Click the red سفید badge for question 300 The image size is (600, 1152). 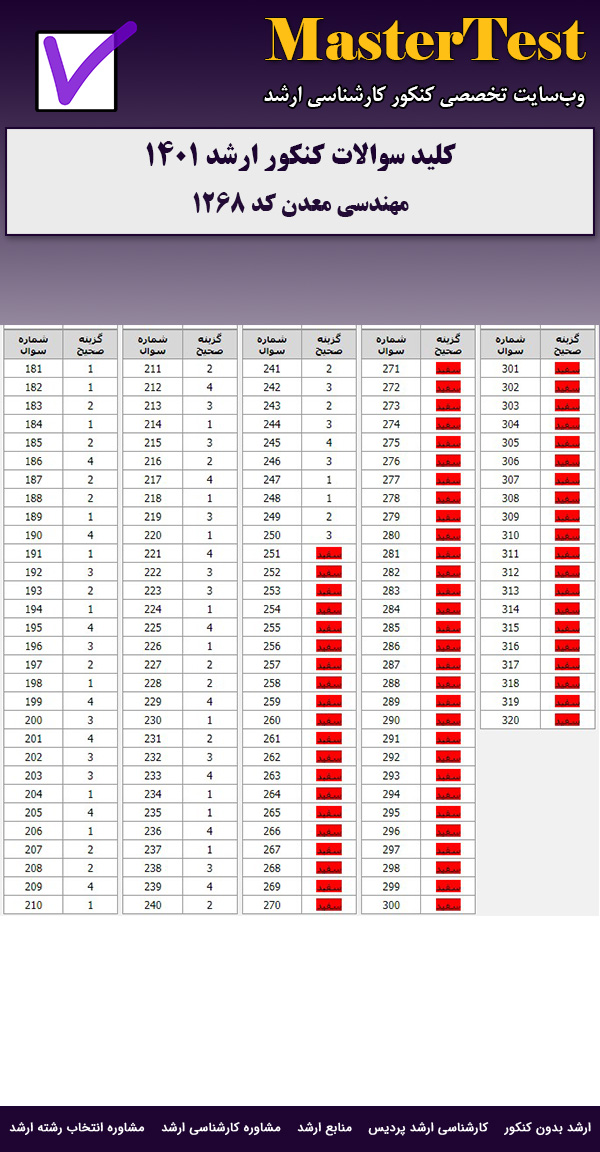(x=448, y=905)
